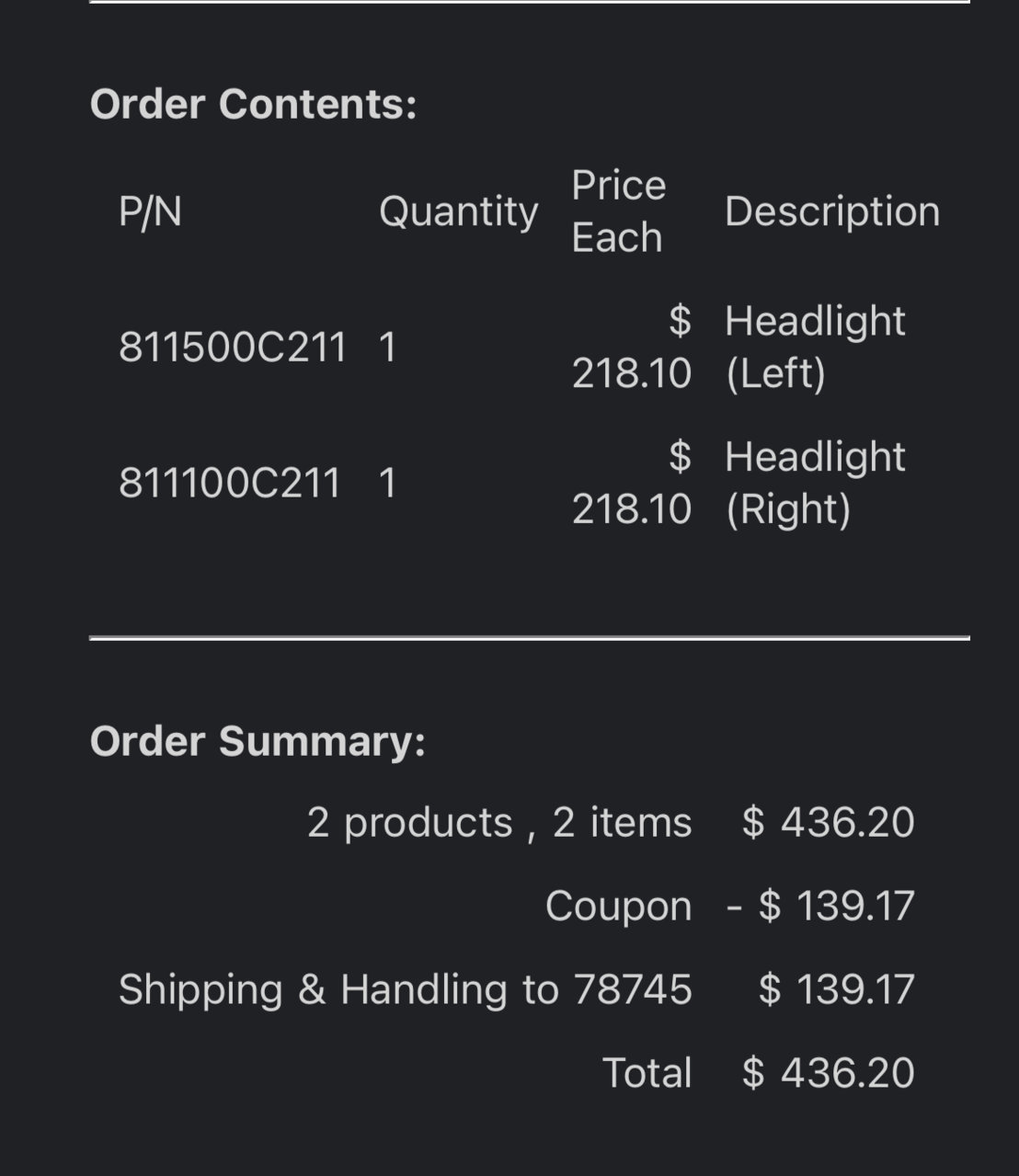Click the Total amount $436.20

(829, 1073)
